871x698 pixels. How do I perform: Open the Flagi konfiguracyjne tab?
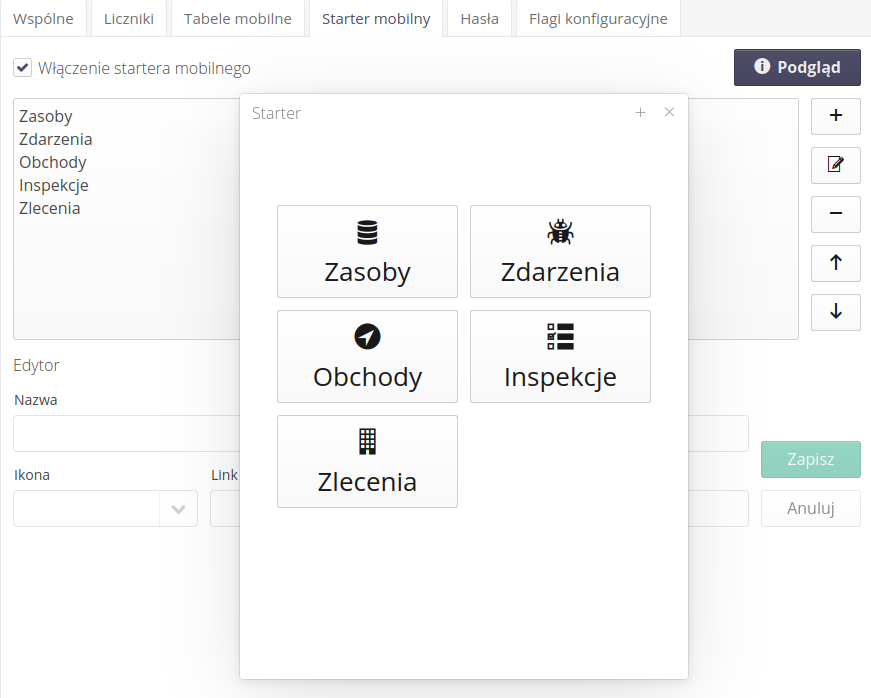pos(598,19)
